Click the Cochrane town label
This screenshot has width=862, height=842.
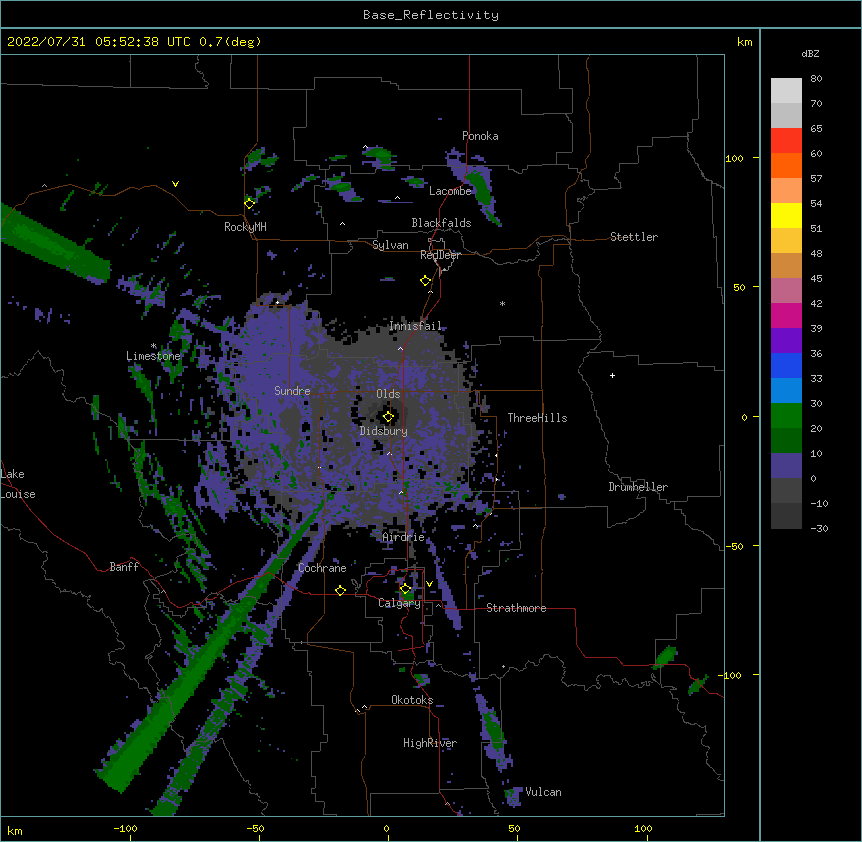[322, 568]
